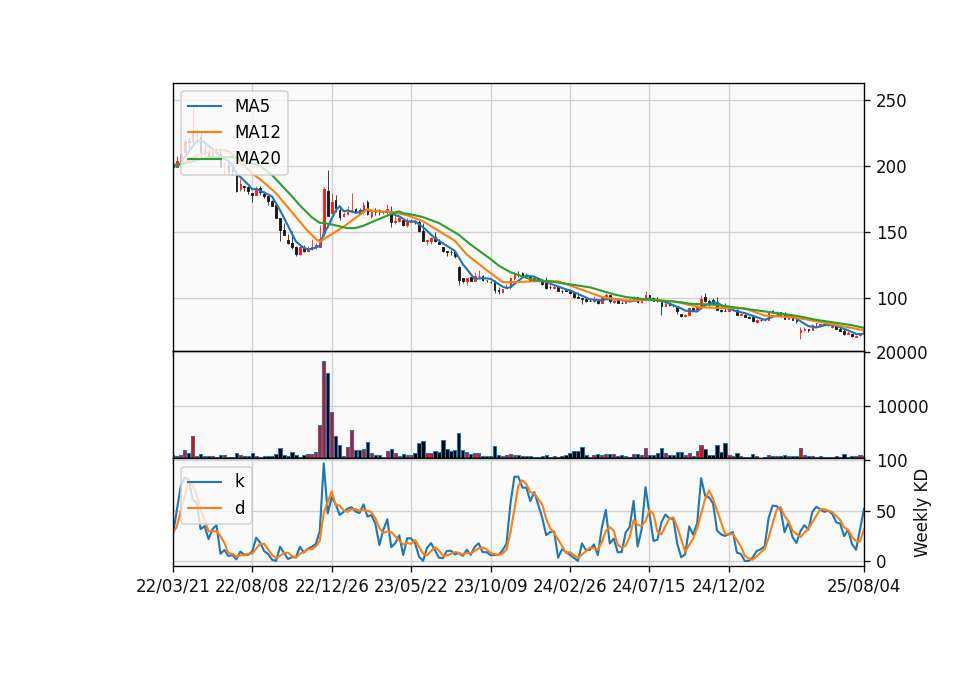Click the 23/10/09 date tick label

pos(490,586)
